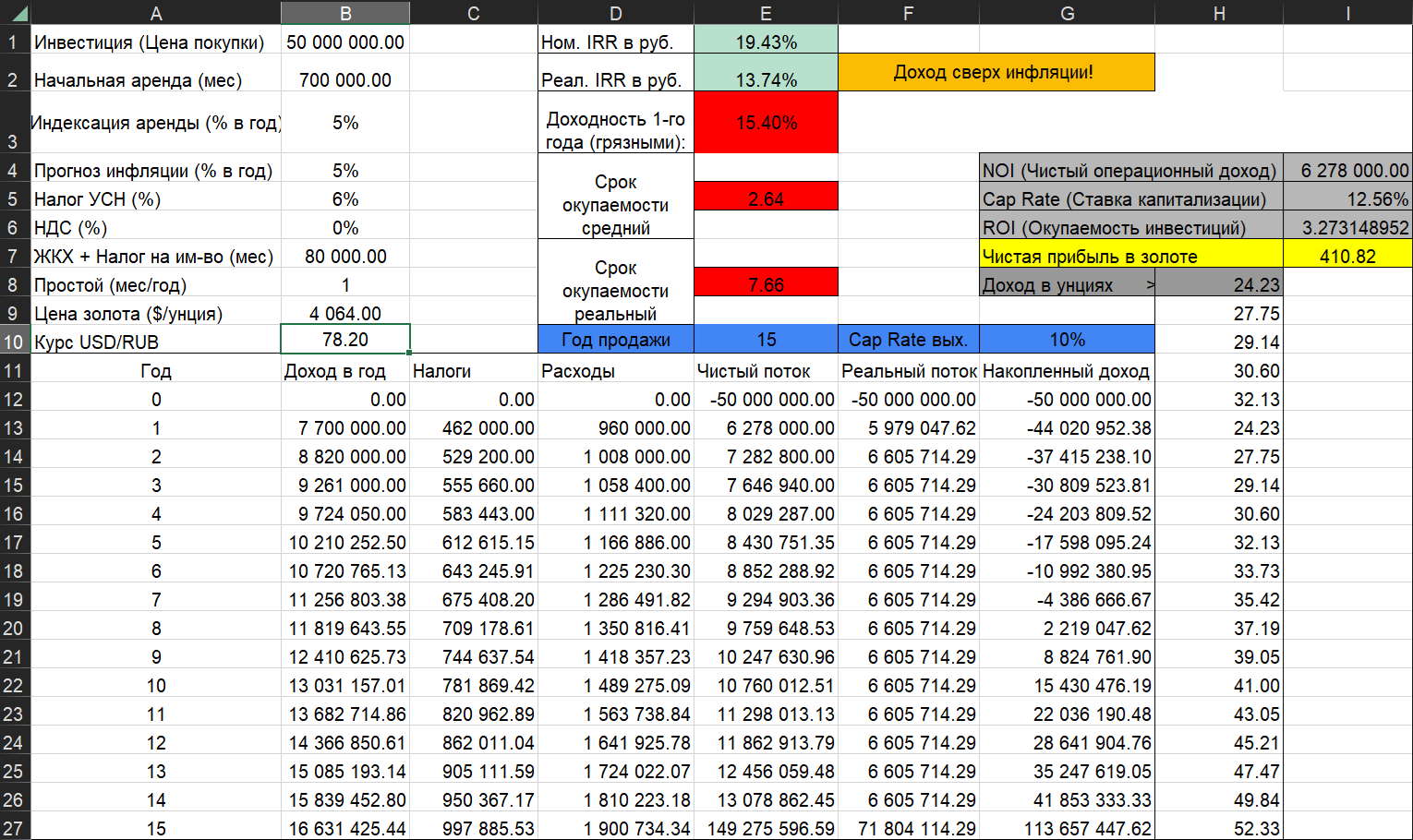Click accumulated income 113 657 447.62
Image resolution: width=1413 pixels, height=840 pixels.
[x=1067, y=828]
